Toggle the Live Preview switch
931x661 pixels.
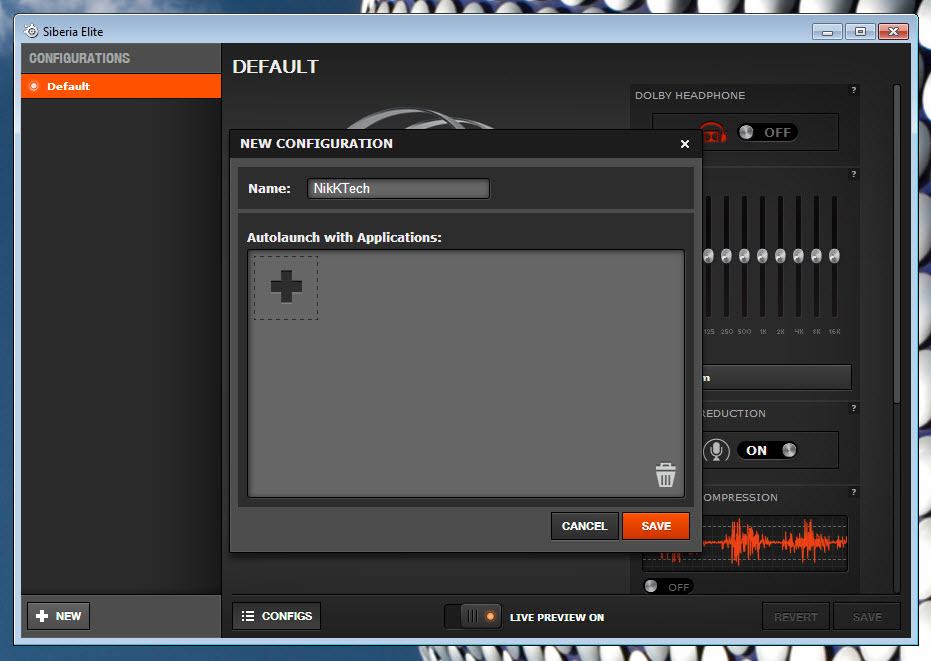(x=473, y=616)
